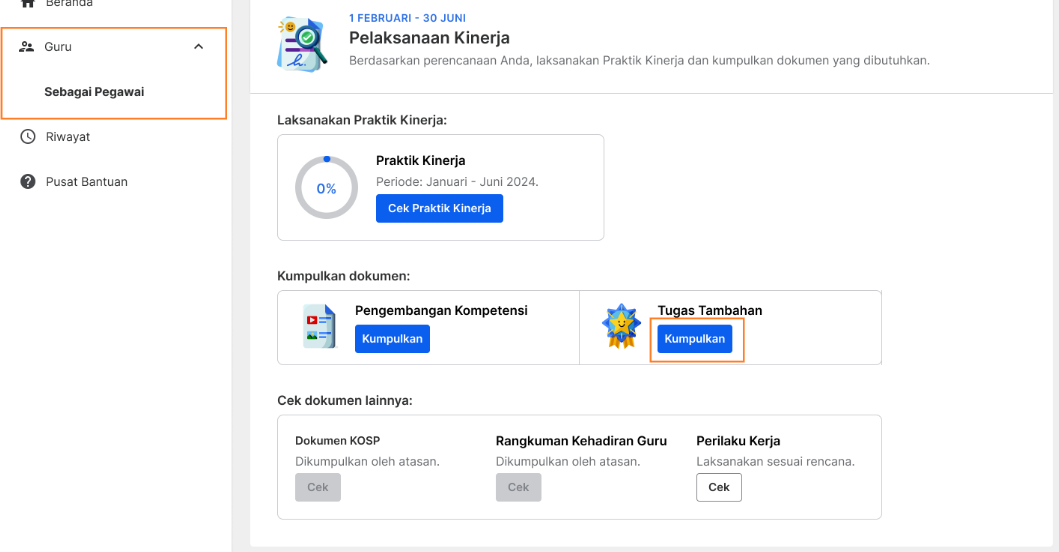Click the Praktik Kinerja card title
The width and height of the screenshot is (1059, 552).
pos(421,161)
